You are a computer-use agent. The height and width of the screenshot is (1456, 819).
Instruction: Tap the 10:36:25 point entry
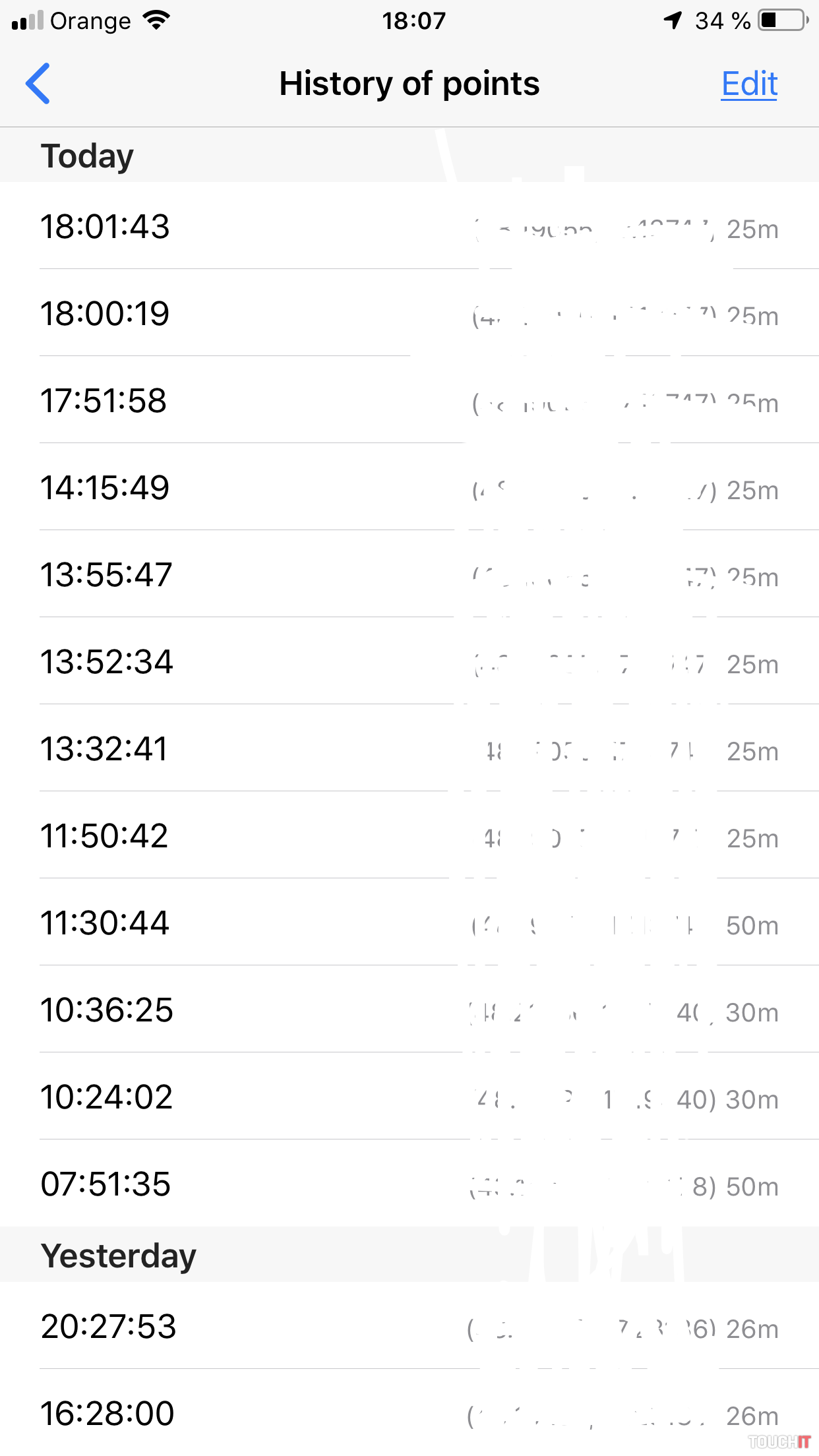pyautogui.click(x=409, y=1010)
